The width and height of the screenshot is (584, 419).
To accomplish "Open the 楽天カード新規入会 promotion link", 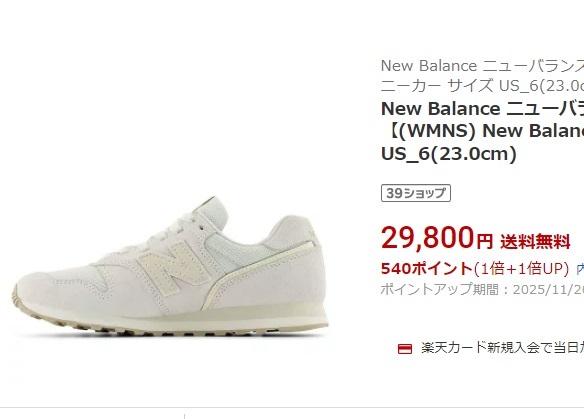I will coord(502,347).
